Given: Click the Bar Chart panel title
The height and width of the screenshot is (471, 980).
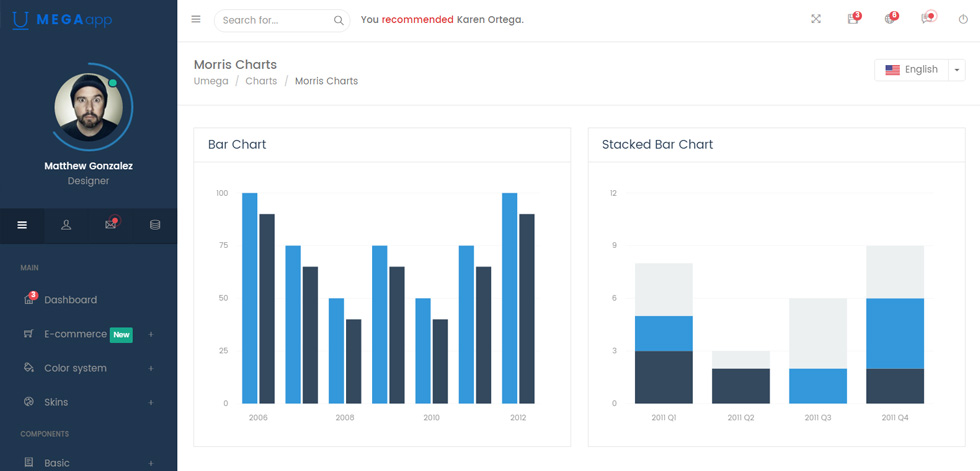Looking at the screenshot, I should click(x=237, y=145).
